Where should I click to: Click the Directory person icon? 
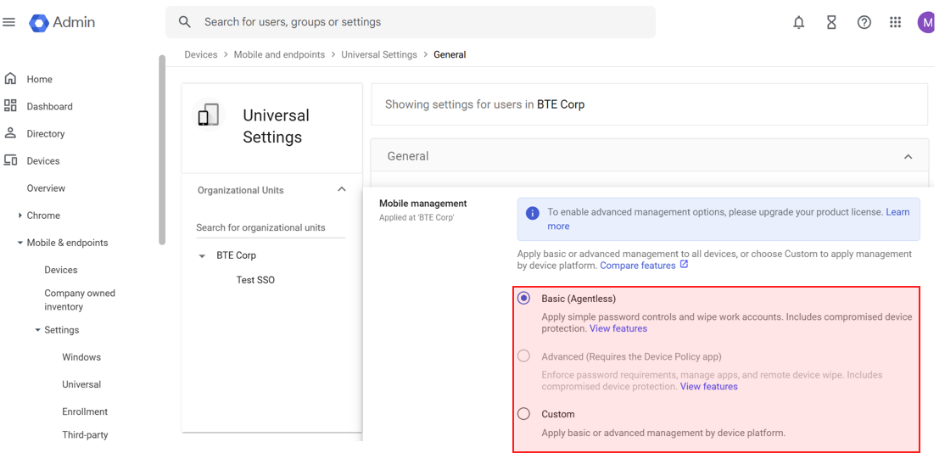click(x=10, y=133)
